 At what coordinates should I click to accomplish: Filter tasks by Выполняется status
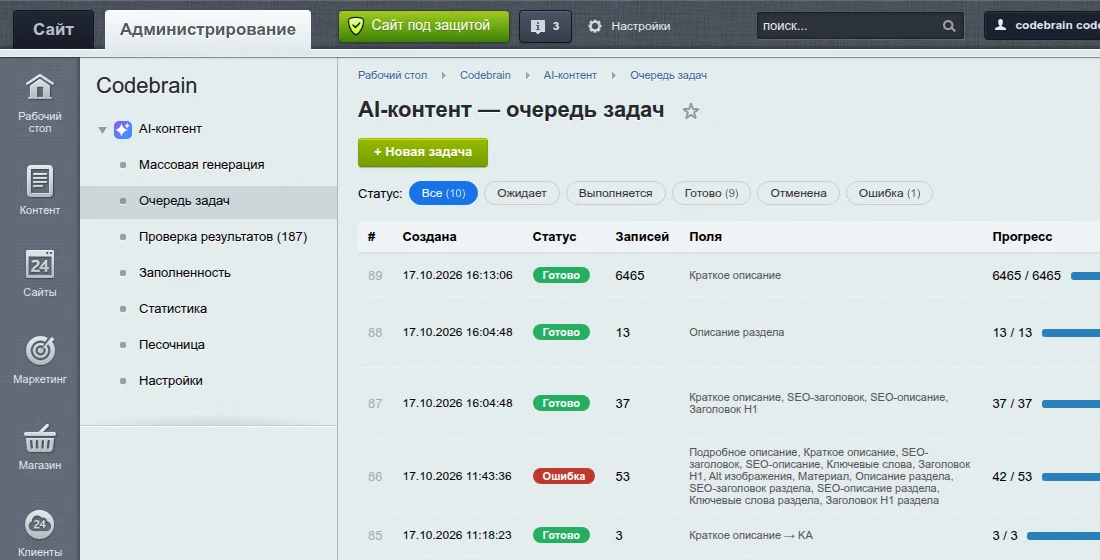(x=615, y=193)
